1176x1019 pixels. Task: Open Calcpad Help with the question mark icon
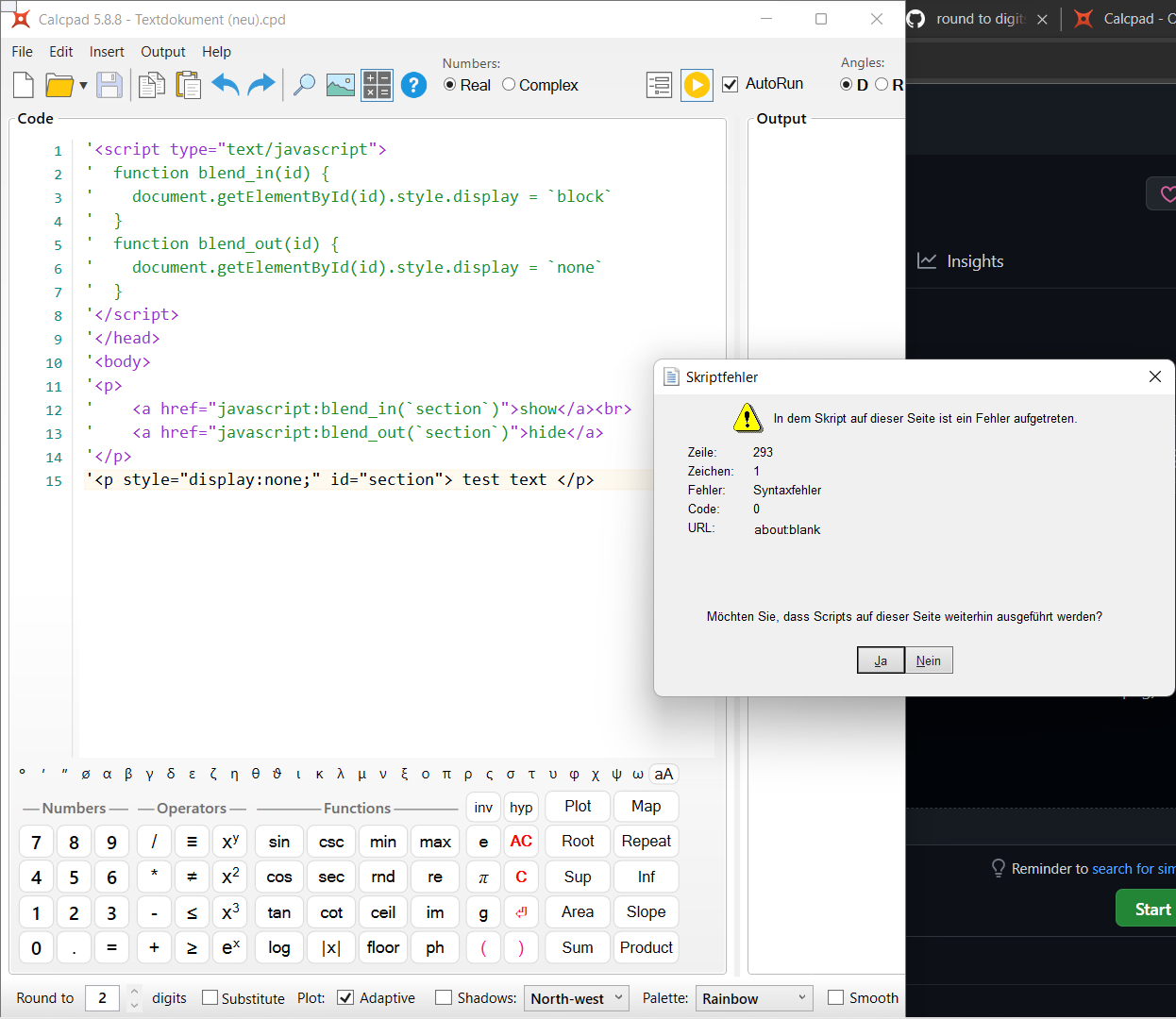tap(413, 85)
